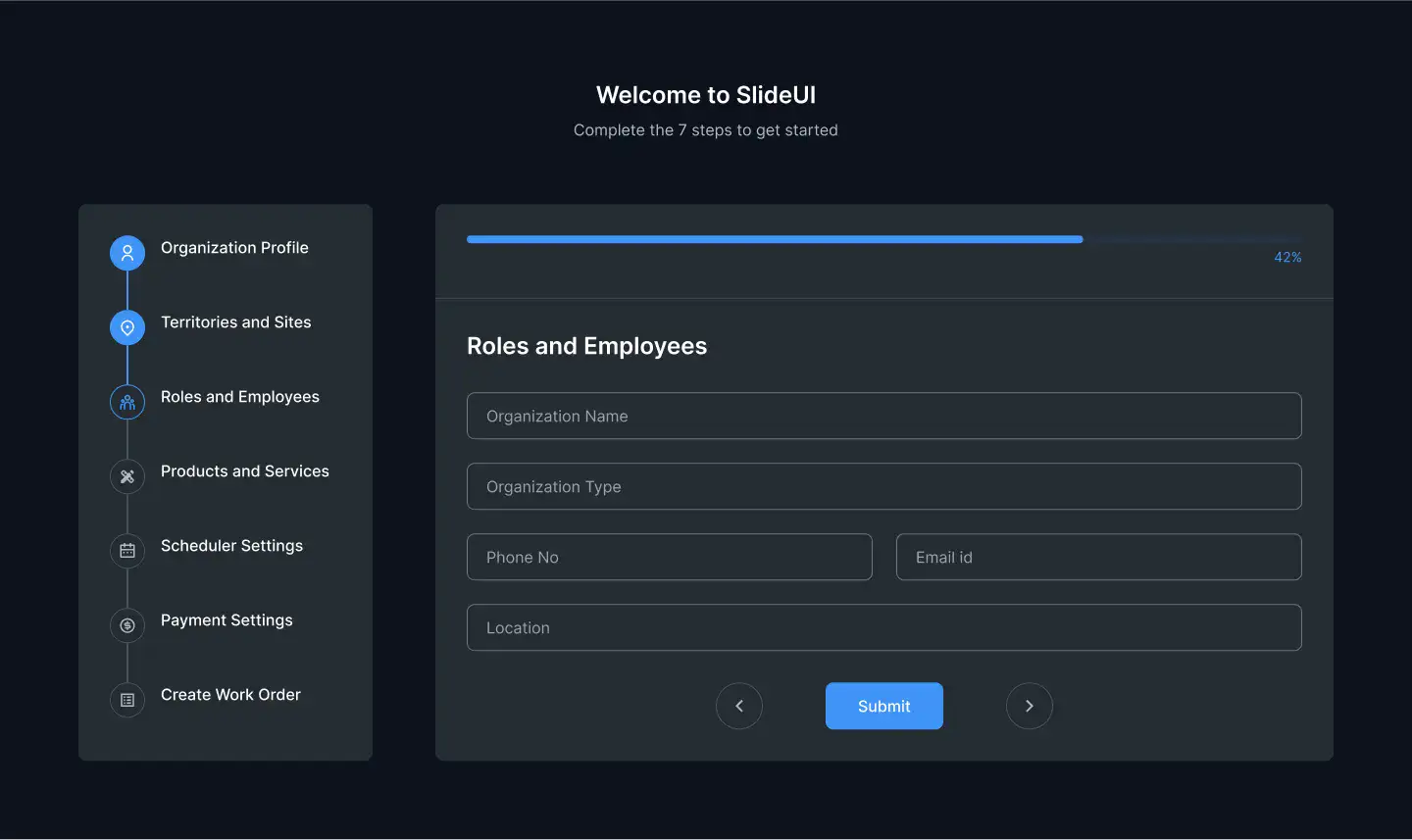Open the Payment Settings step
This screenshot has height=840, width=1412.
[227, 620]
